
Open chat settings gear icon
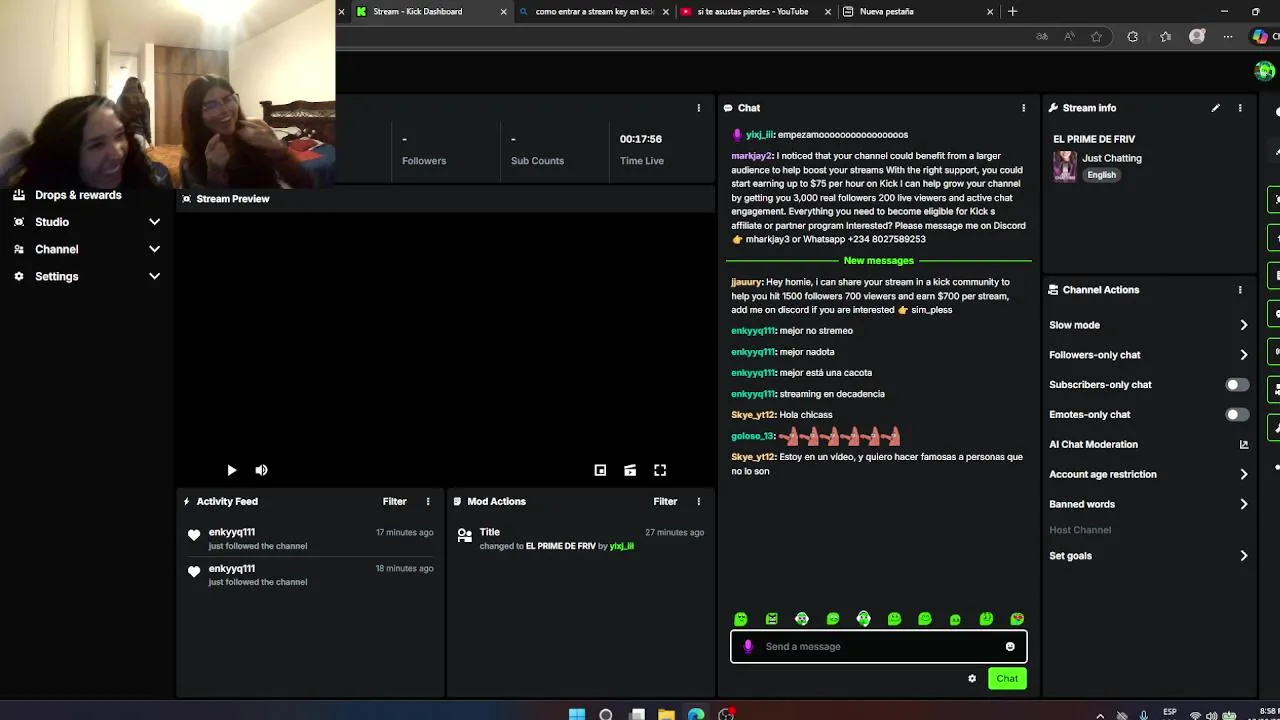(x=972, y=679)
